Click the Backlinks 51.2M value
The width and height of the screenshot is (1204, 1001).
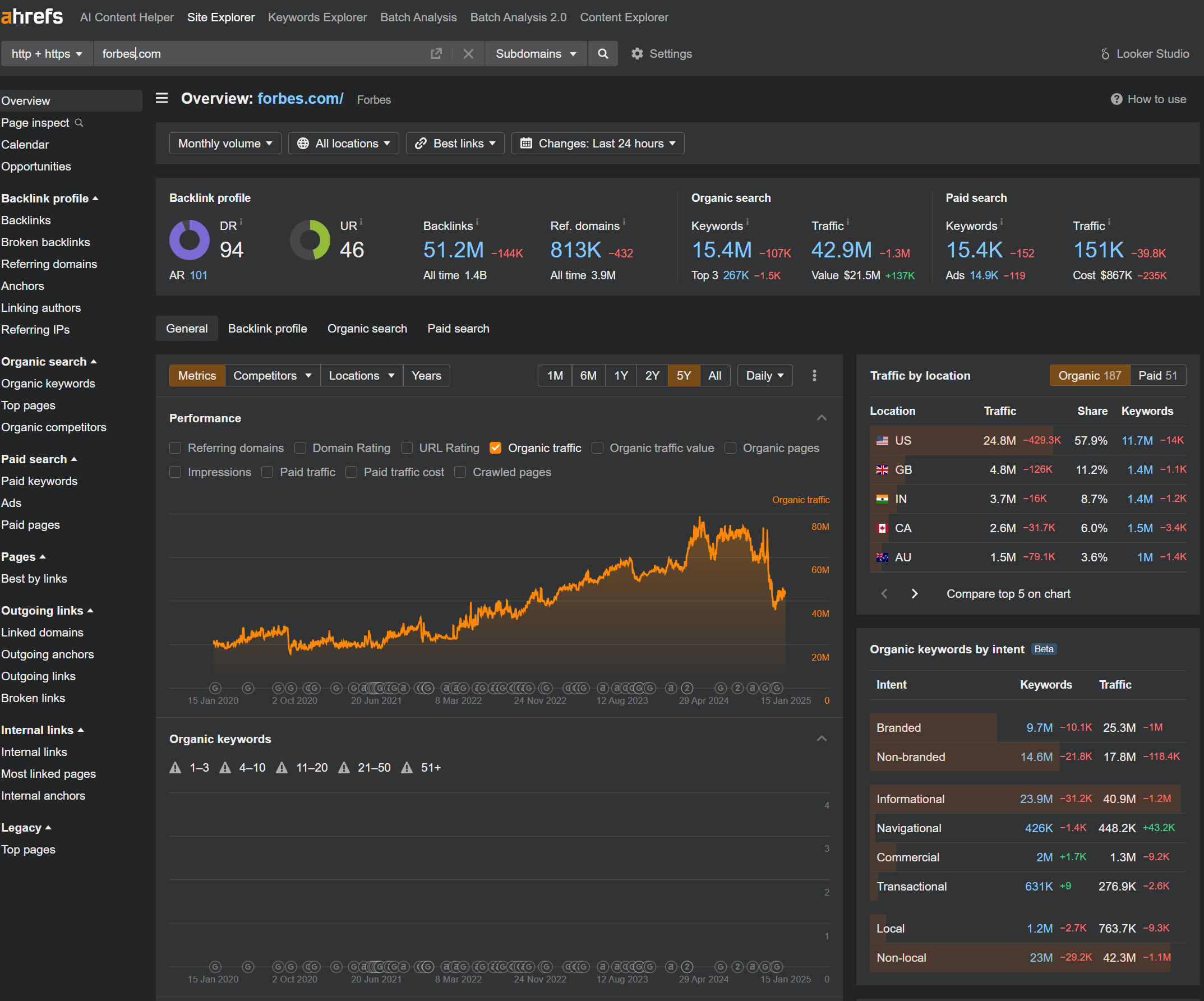pos(454,250)
